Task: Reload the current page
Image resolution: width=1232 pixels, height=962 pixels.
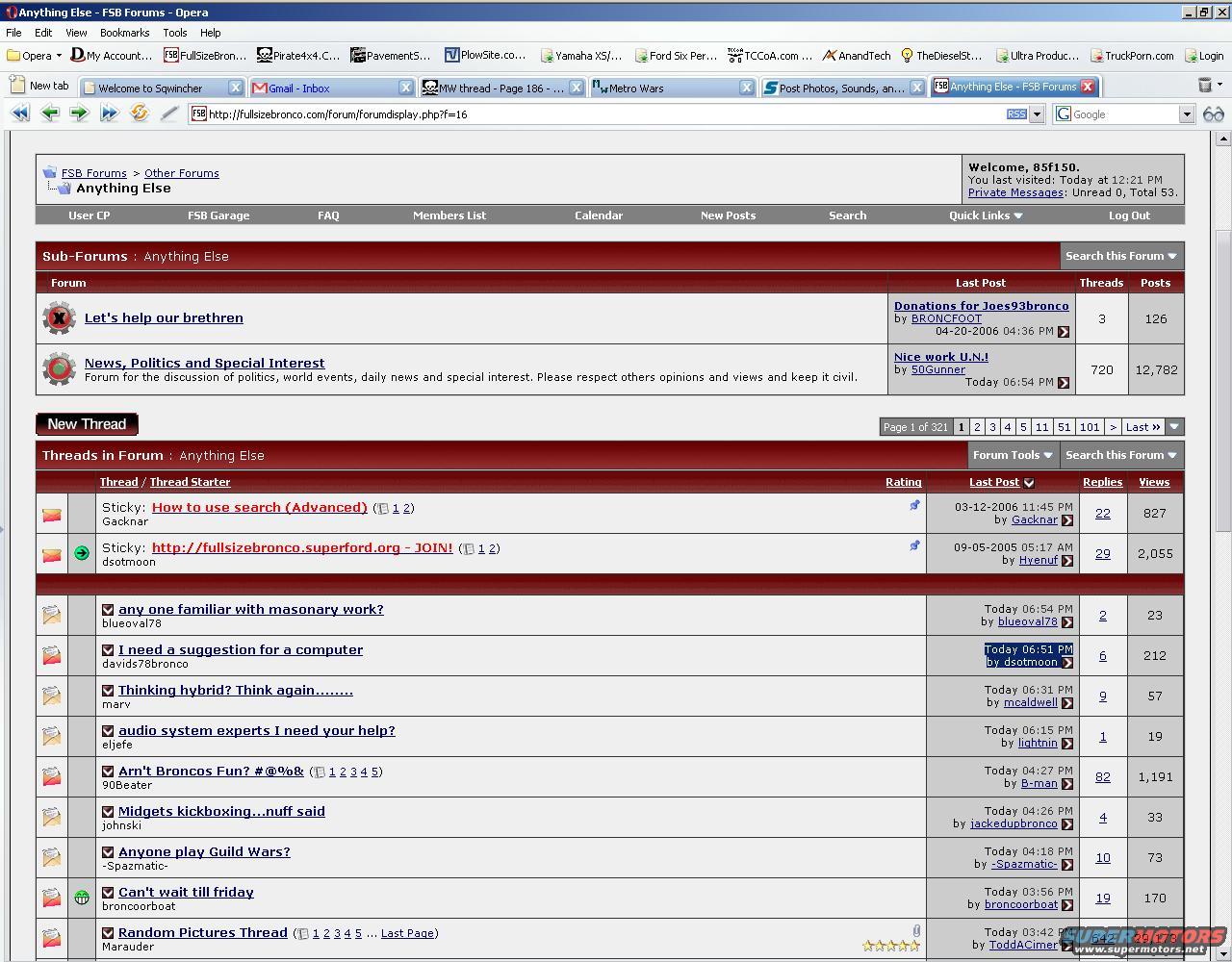Action: [140, 114]
